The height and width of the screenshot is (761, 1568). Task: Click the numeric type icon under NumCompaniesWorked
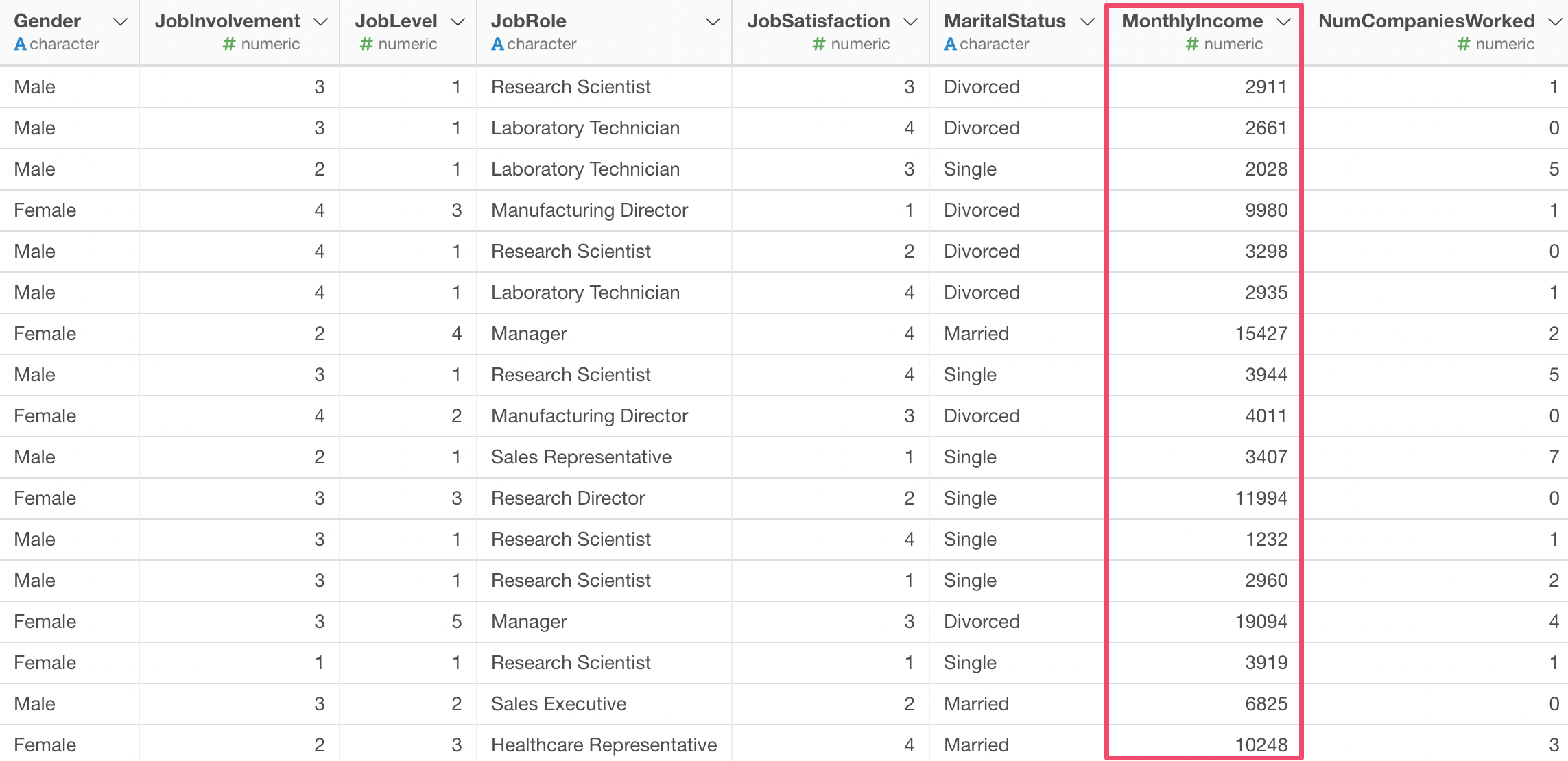coord(1464,45)
